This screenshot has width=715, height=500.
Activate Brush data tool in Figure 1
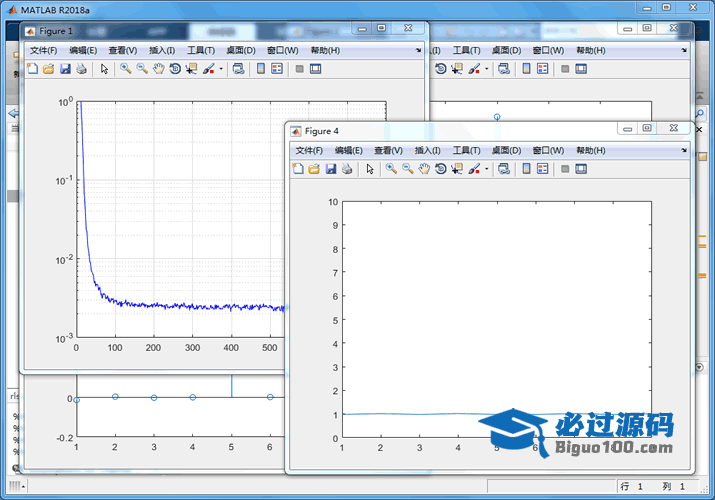pos(208,69)
